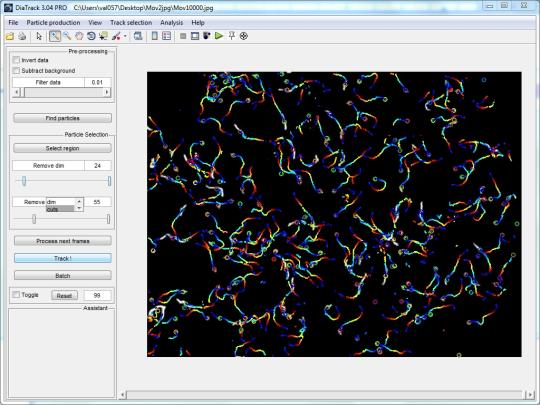Click the Track! button
The height and width of the screenshot is (405, 540).
point(62,258)
